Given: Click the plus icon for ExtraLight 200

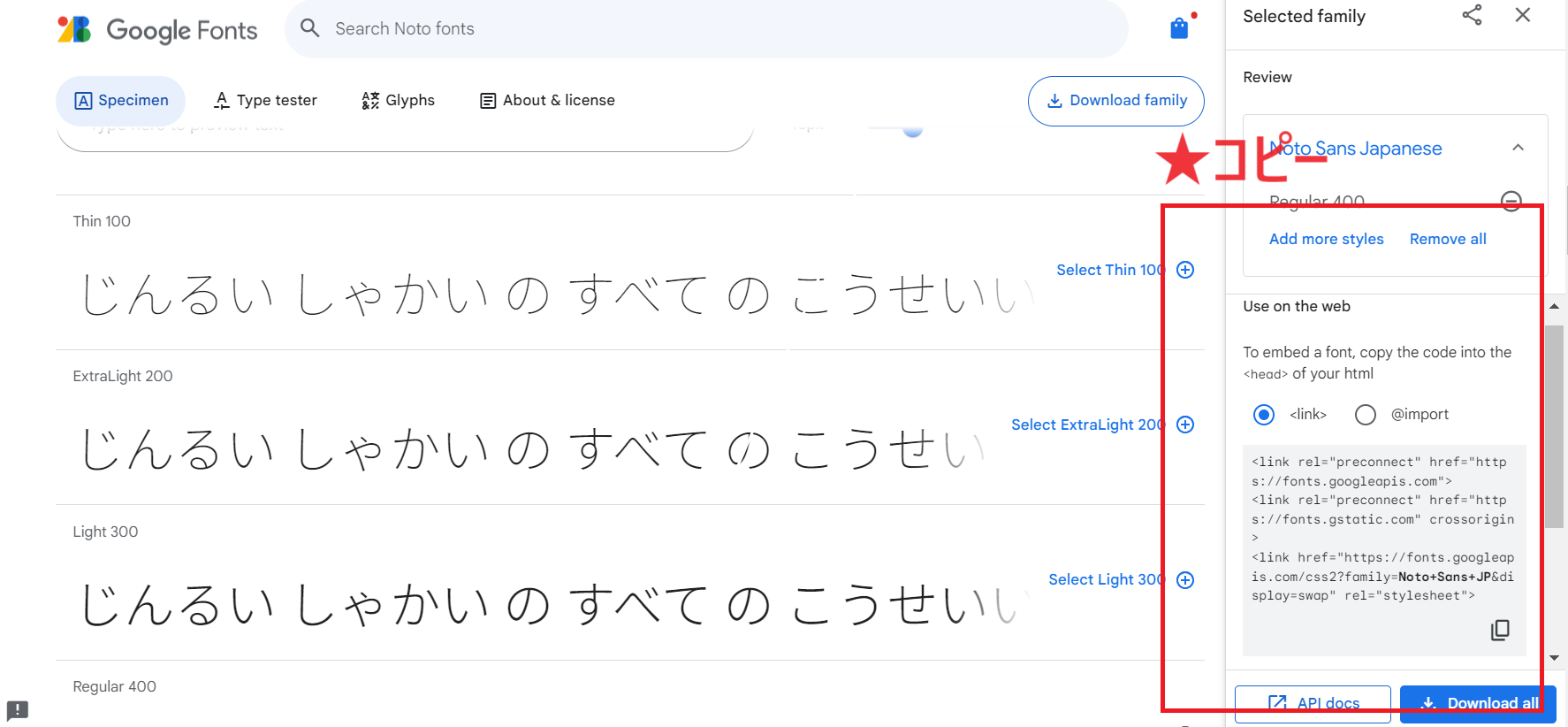Looking at the screenshot, I should [x=1185, y=425].
